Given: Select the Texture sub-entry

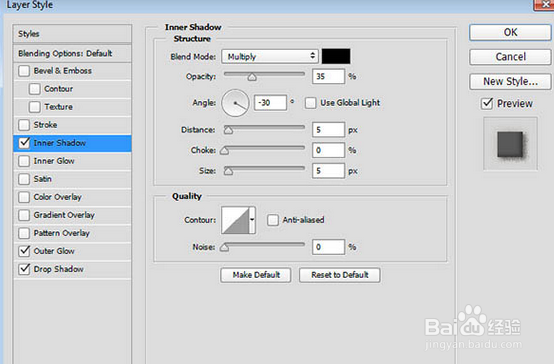Looking at the screenshot, I should [59, 107].
